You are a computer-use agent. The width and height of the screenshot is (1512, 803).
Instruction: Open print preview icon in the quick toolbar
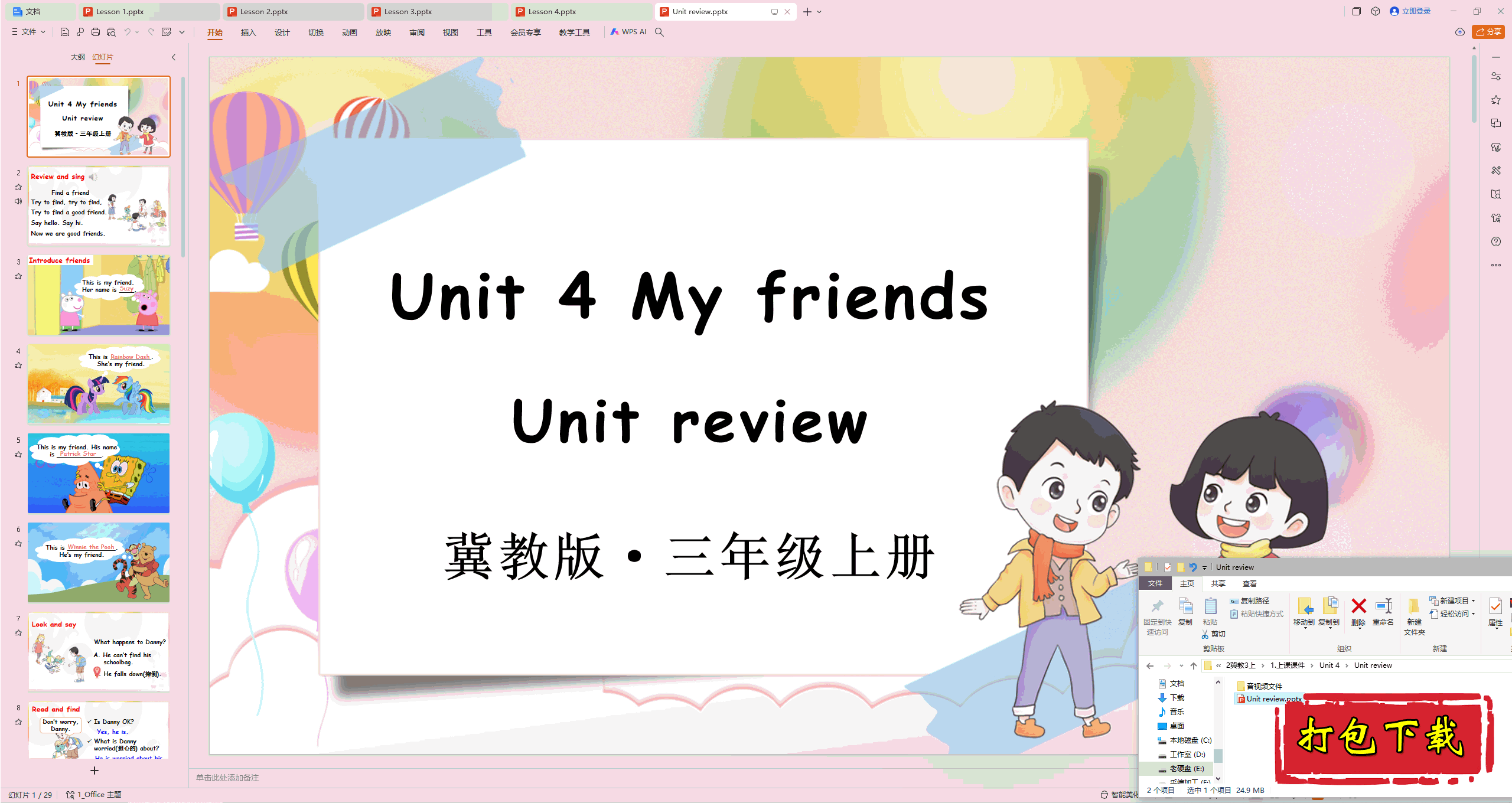click(x=111, y=32)
